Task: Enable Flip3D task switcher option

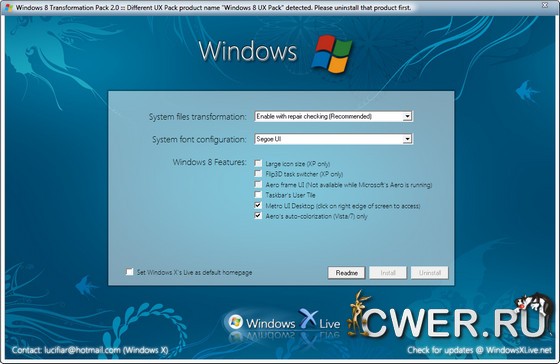Action: point(258,174)
